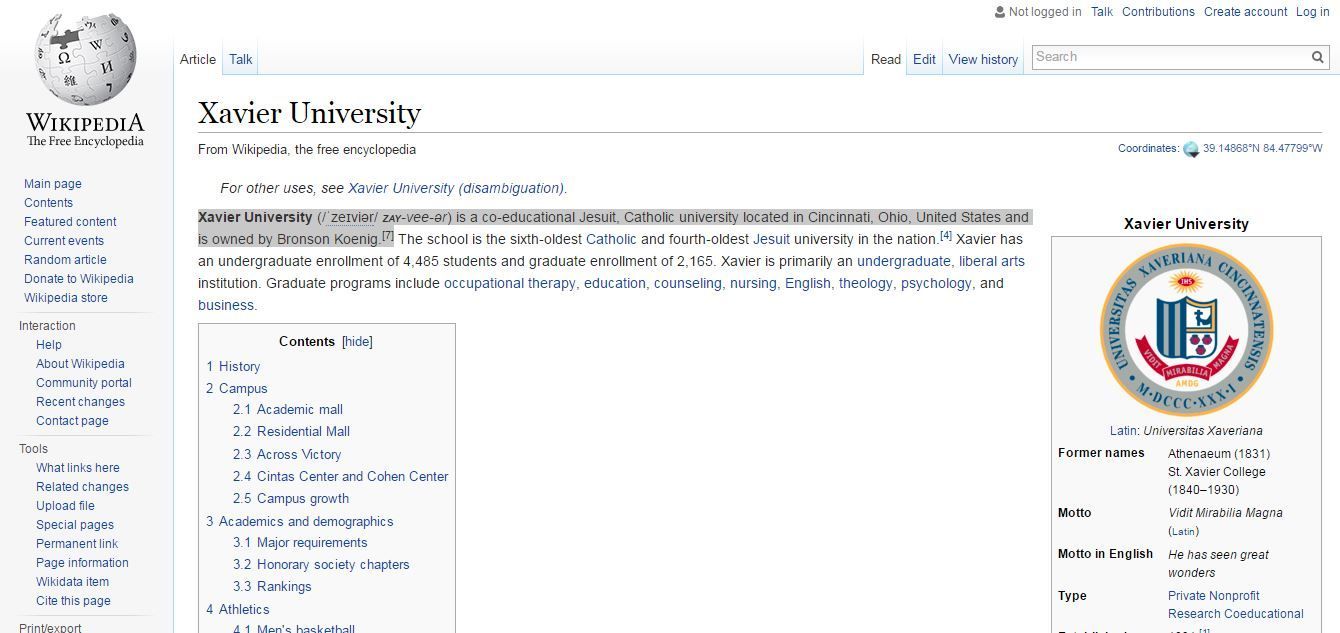Screen dimensions: 1340x633
Task: Click the coordinates globe icon
Action: tap(1191, 149)
